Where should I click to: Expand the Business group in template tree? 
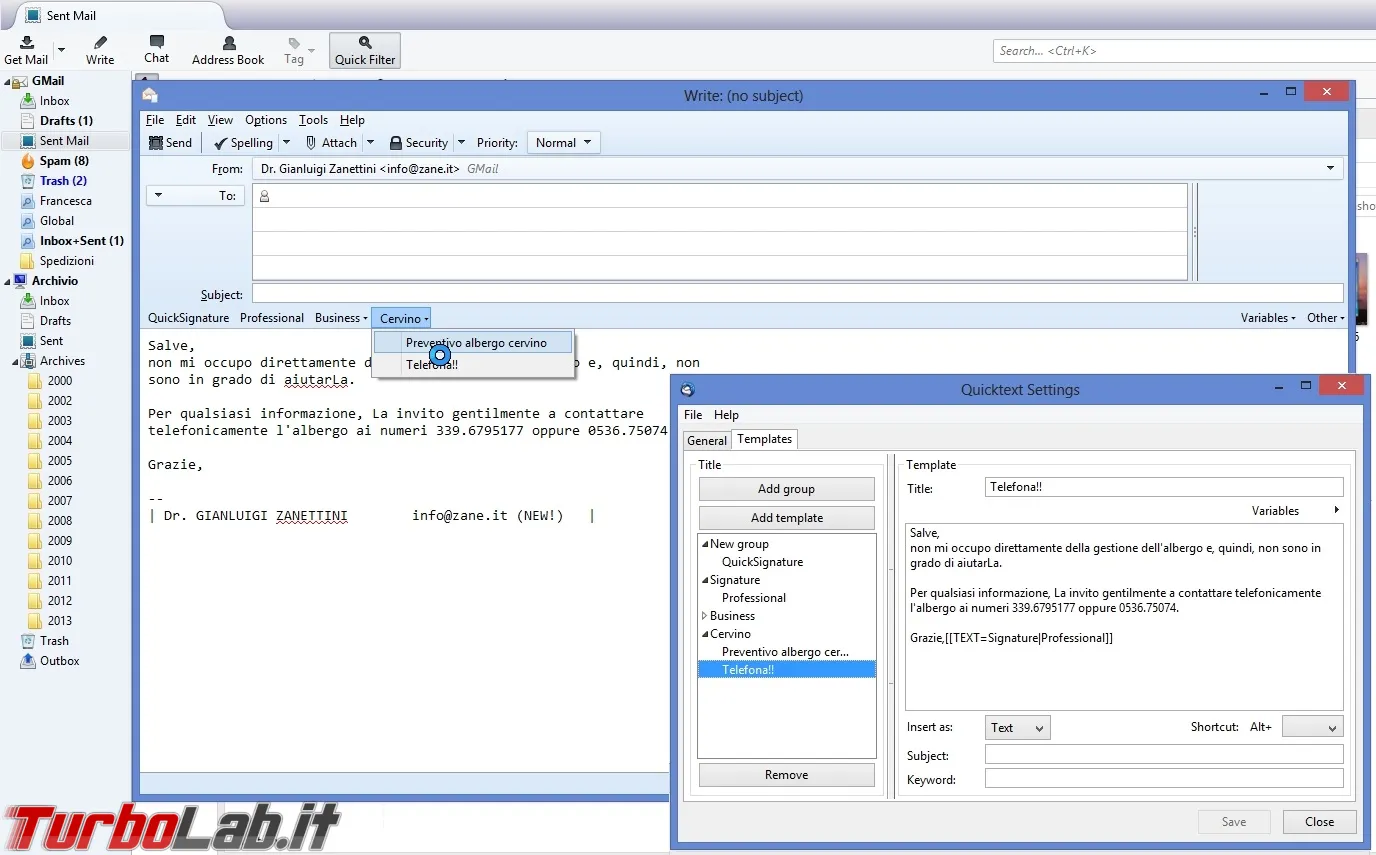click(x=704, y=616)
